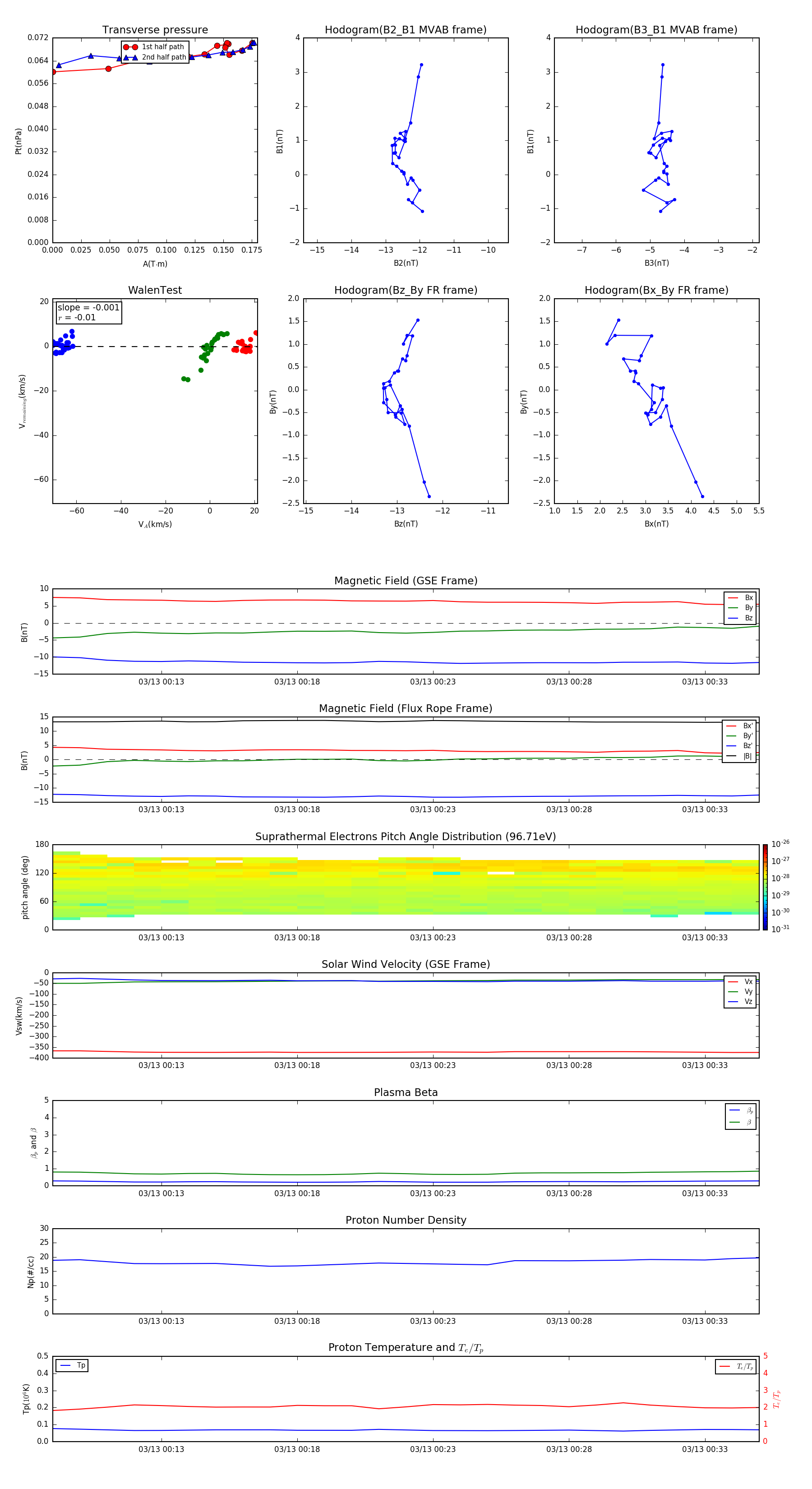The width and height of the screenshot is (812, 1489).
Task: Click the |B| legend entry in Flux Rope plot
Action: pos(739,756)
